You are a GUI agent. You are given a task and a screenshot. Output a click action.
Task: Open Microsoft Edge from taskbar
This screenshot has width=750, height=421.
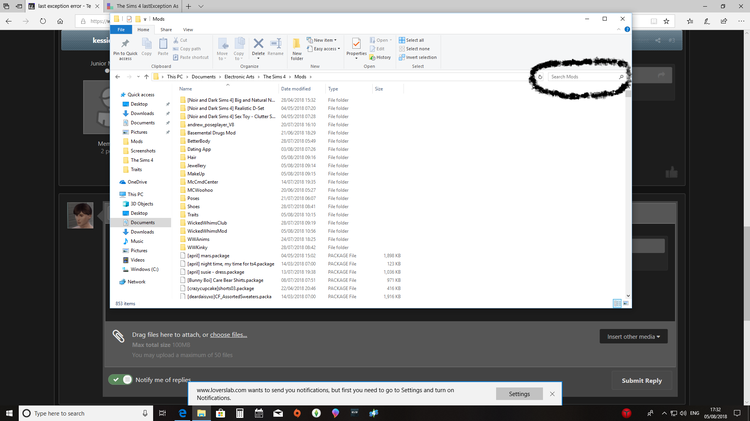[x=182, y=413]
